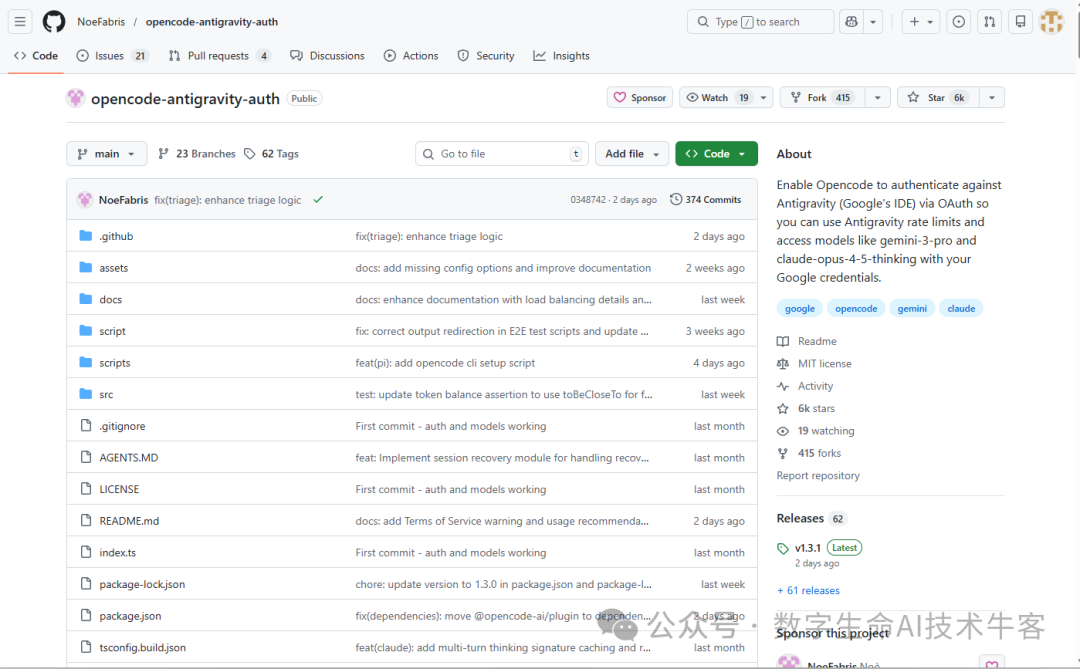Switch to the Actions tab
Image resolution: width=1080 pixels, height=669 pixels.
pos(411,56)
